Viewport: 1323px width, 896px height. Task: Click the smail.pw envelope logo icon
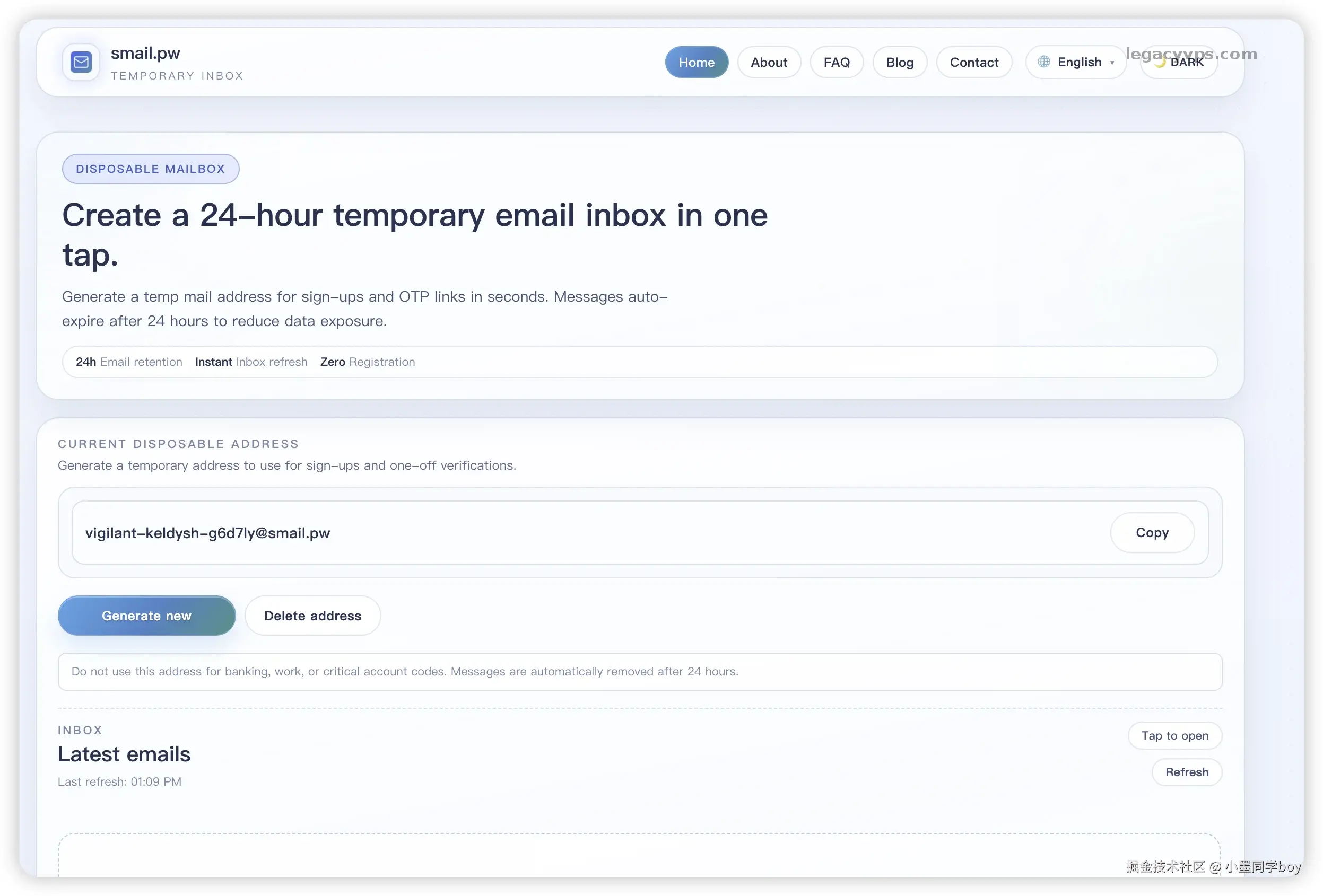pyautogui.click(x=81, y=62)
